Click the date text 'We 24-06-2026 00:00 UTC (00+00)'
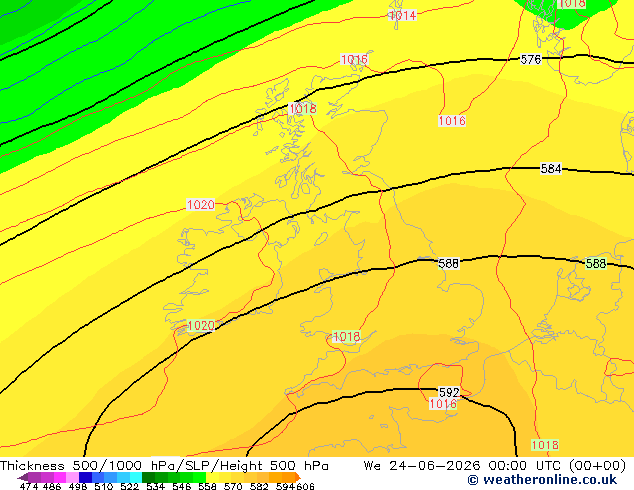634x490 pixels. (x=495, y=465)
